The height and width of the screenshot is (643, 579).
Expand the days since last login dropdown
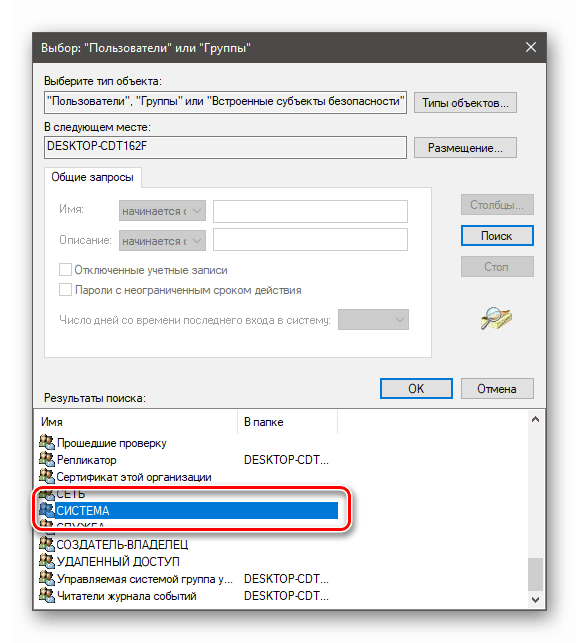[373, 319]
